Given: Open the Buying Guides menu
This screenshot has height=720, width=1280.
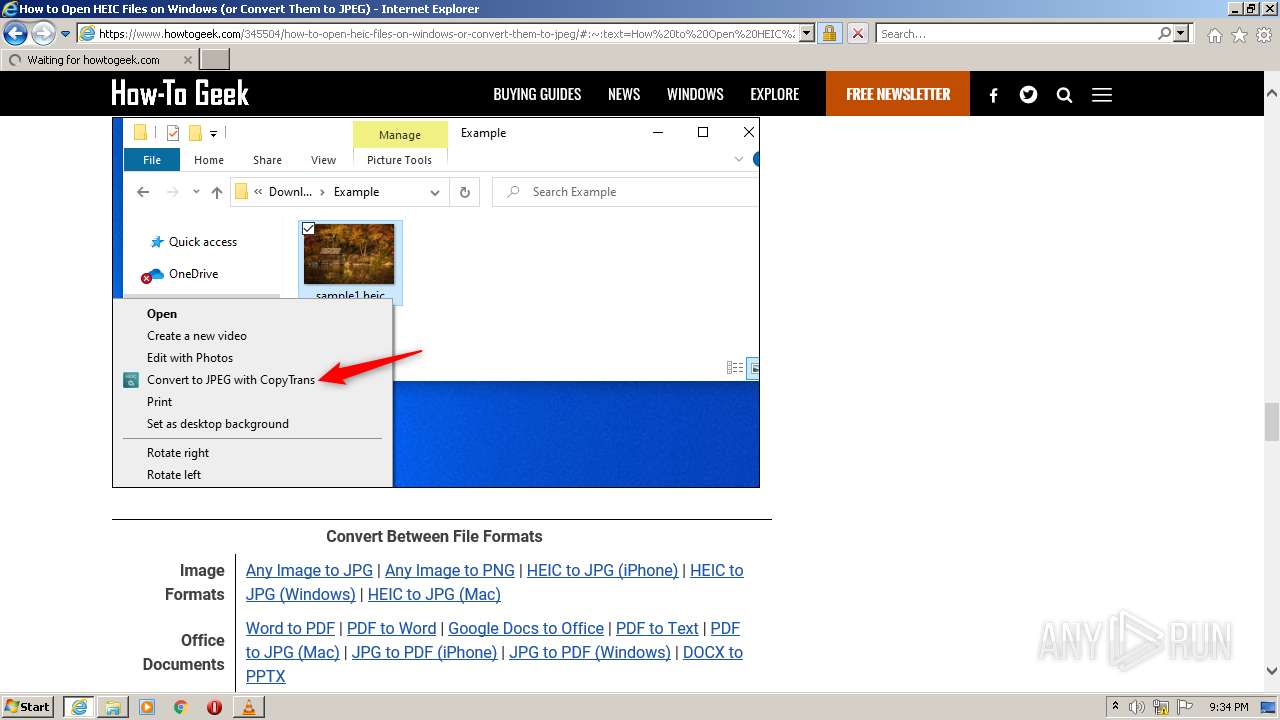Looking at the screenshot, I should coord(537,94).
